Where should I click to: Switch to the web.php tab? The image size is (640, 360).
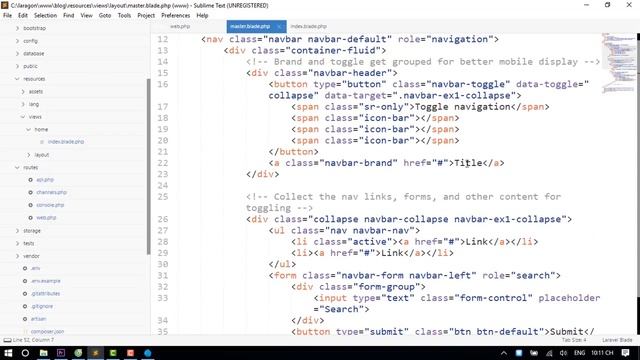[x=180, y=27]
